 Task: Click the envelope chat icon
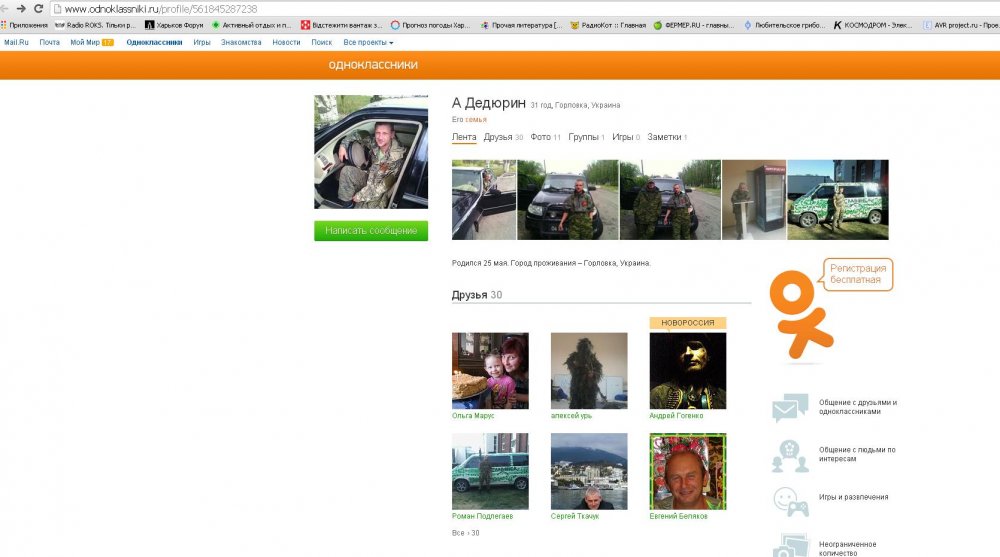point(790,408)
